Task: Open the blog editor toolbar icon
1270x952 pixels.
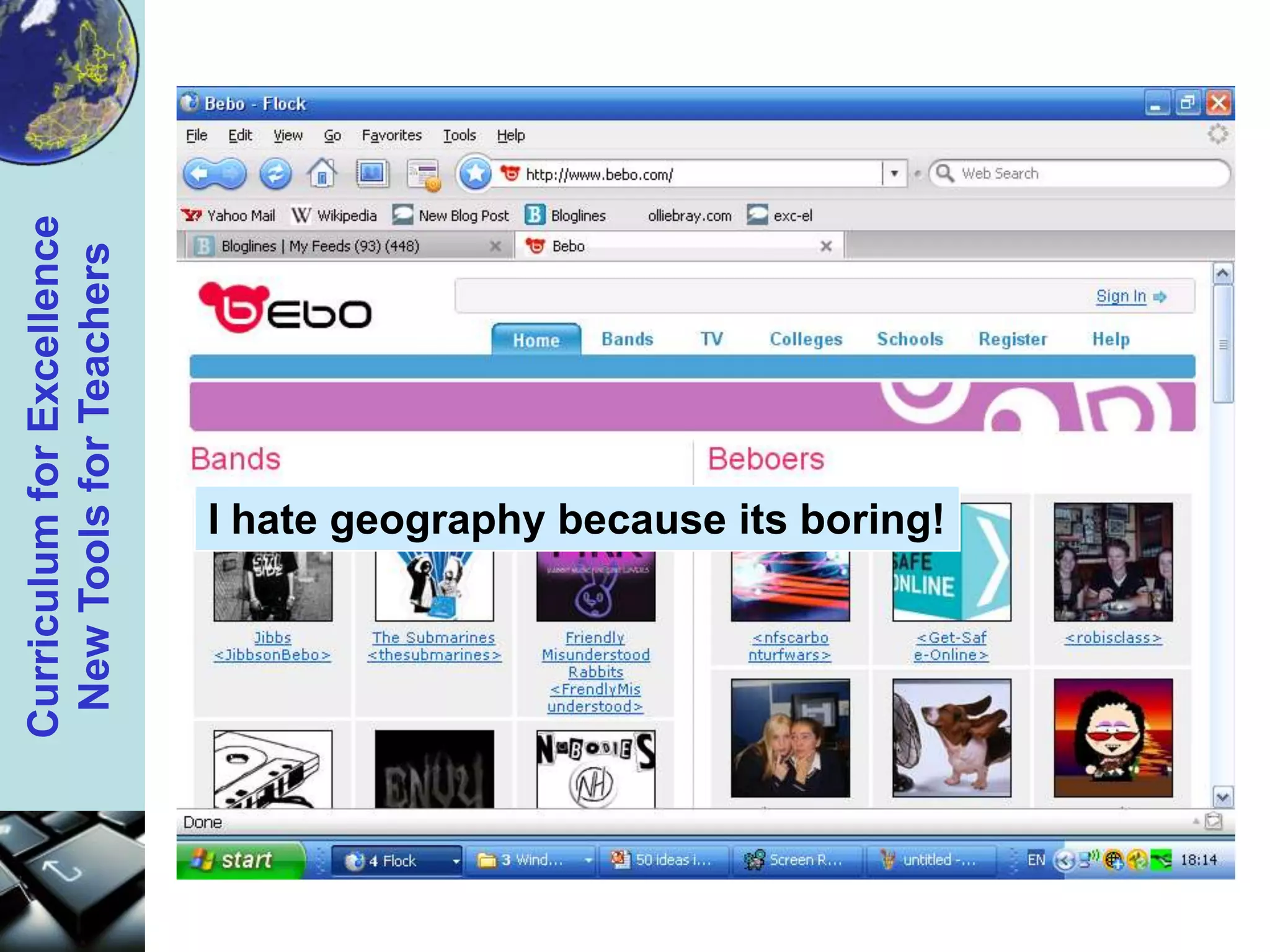Action: [424, 175]
